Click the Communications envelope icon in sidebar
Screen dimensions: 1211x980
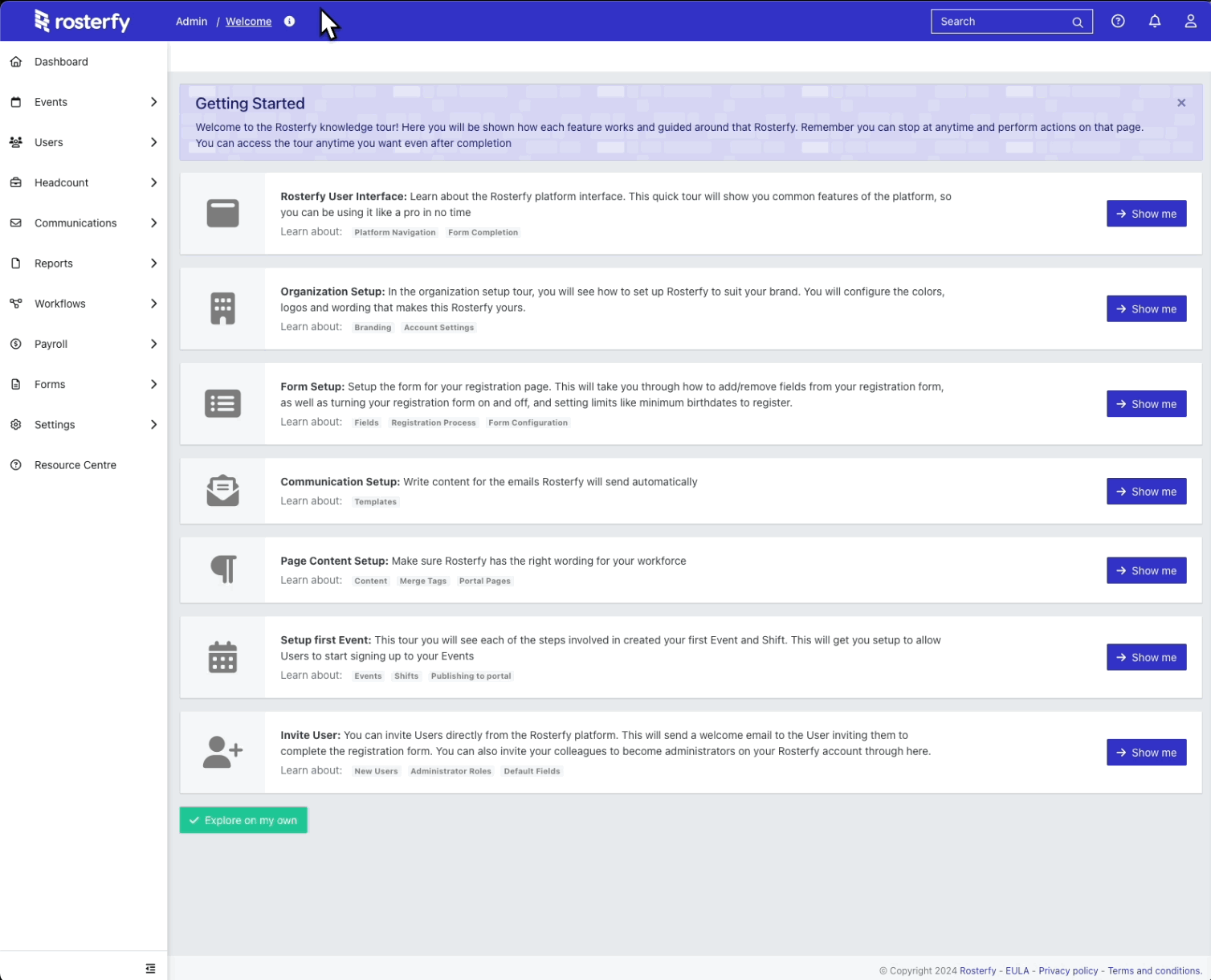(16, 223)
